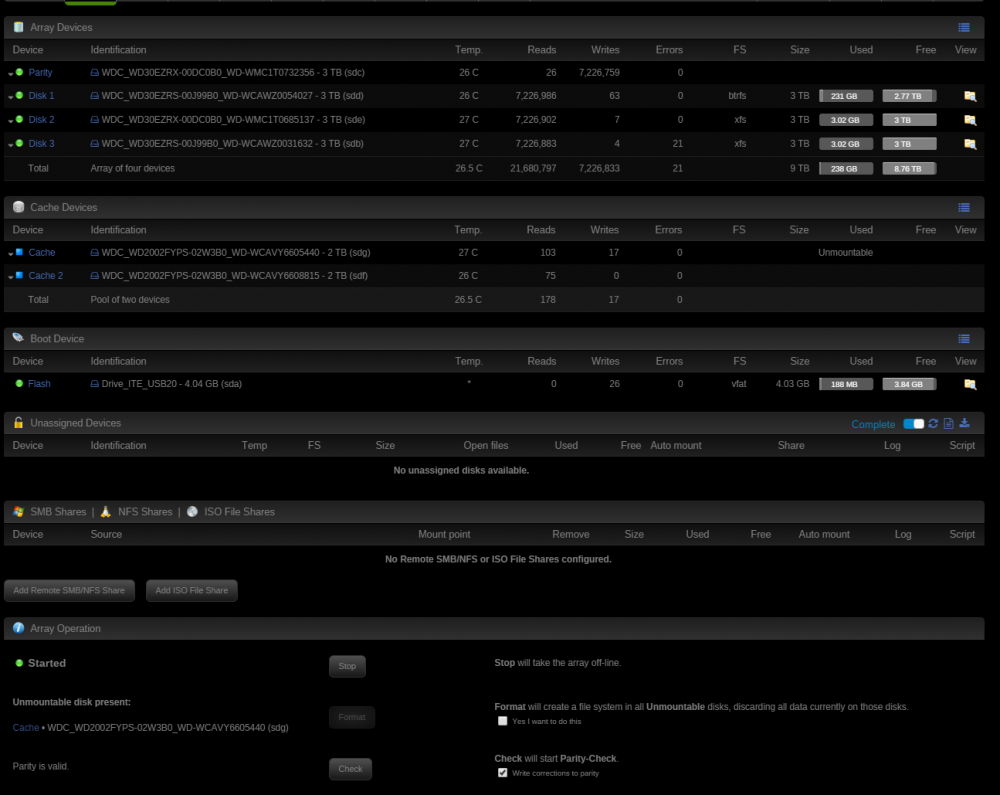Viewport: 1000px width, 795px height.
Task: Browse Disk 1 contents via View icon
Action: (x=970, y=96)
